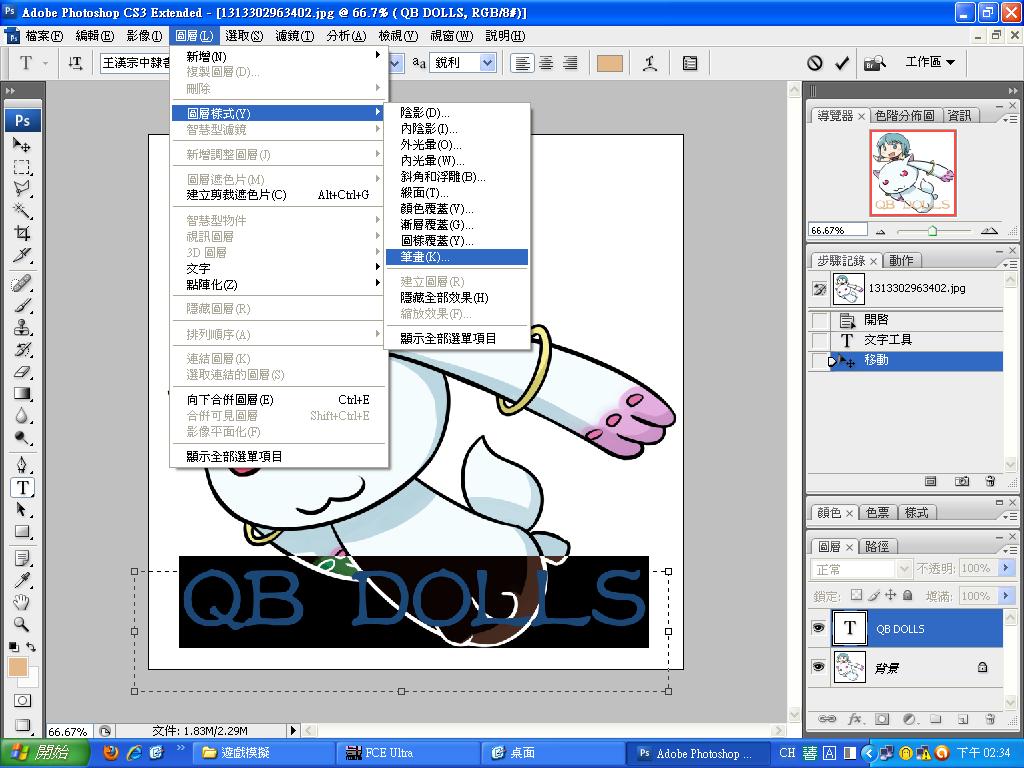The width and height of the screenshot is (1024, 768).
Task: Switch to 路徑 tab
Action: pyautogui.click(x=876, y=547)
